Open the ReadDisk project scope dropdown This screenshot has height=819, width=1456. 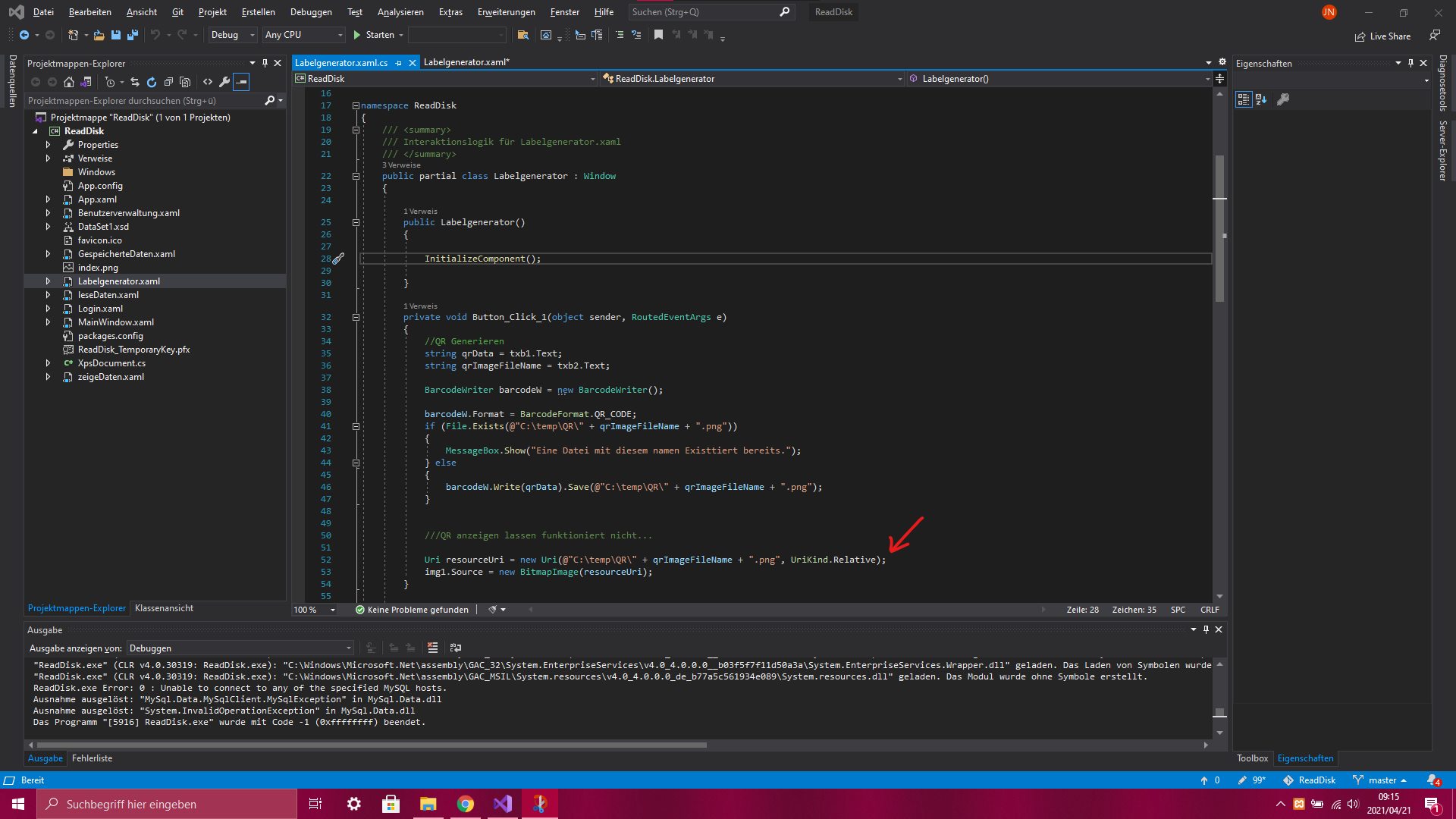(x=445, y=79)
